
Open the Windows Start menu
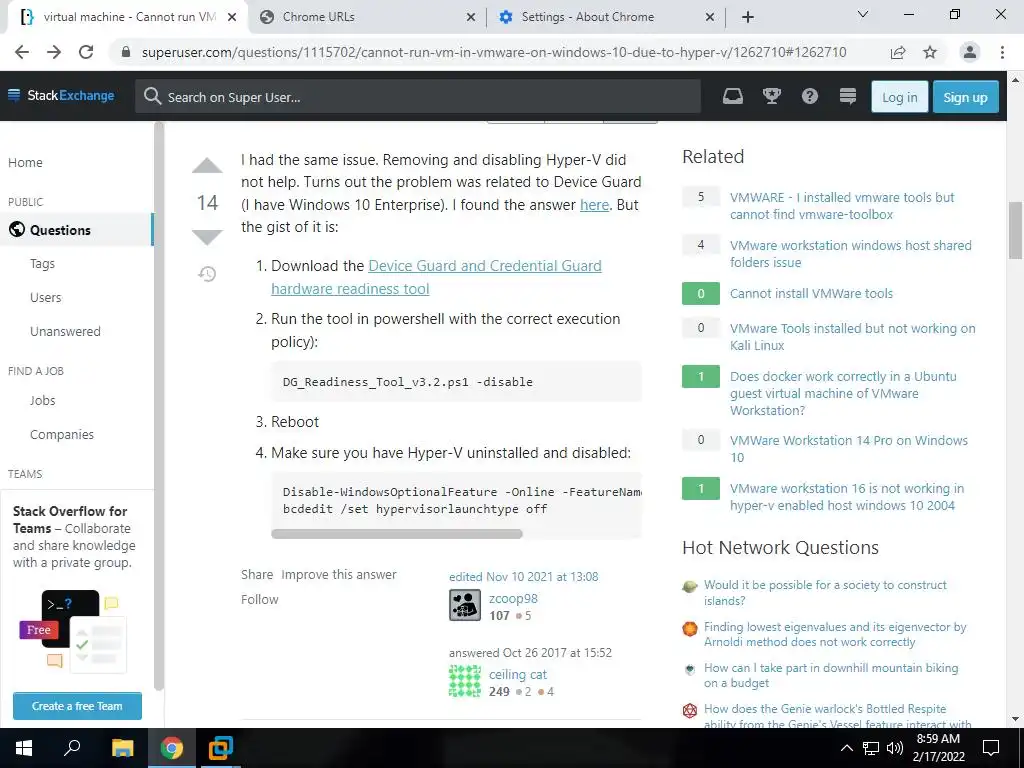coord(24,748)
